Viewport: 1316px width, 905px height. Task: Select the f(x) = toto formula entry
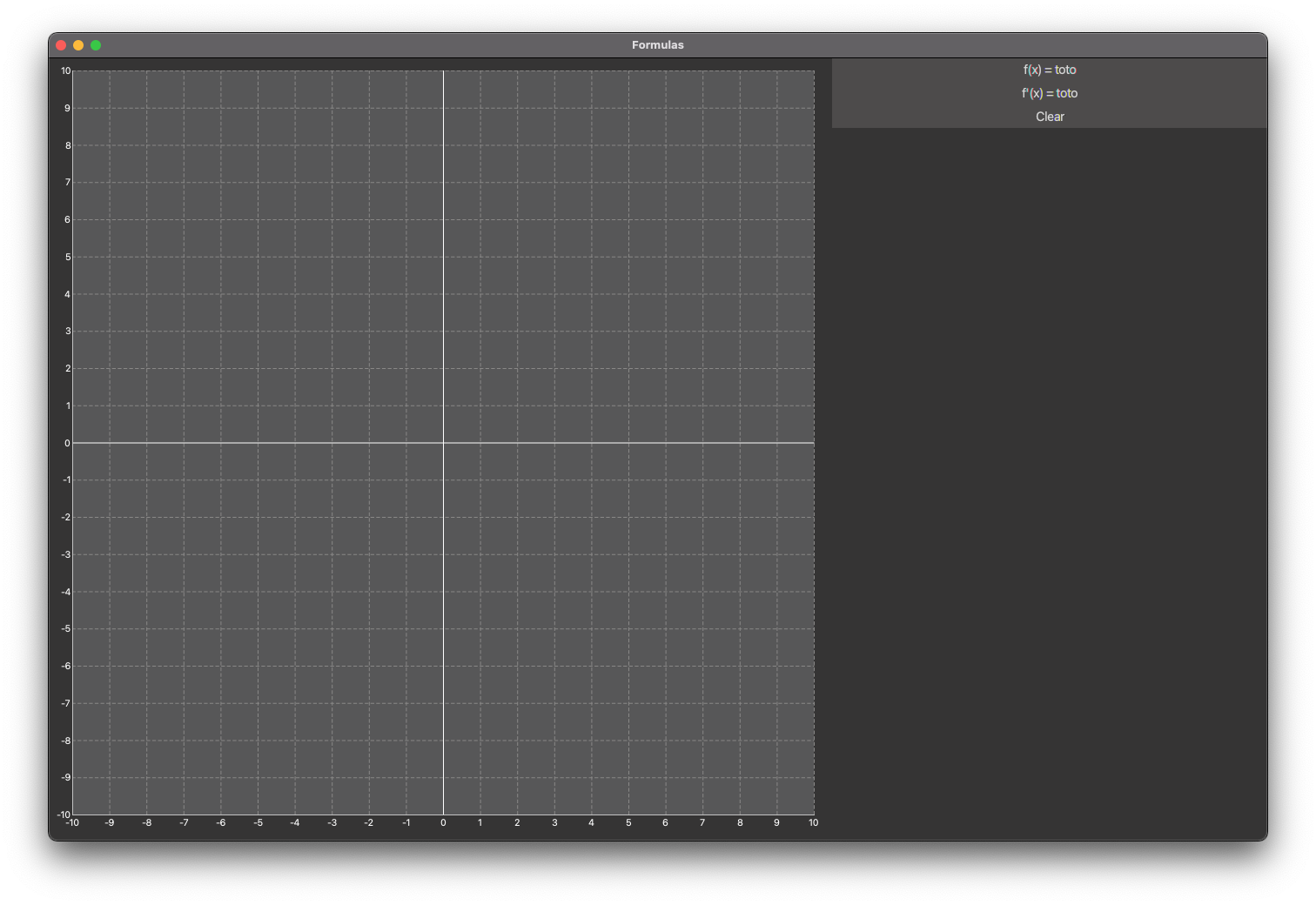(x=1050, y=70)
